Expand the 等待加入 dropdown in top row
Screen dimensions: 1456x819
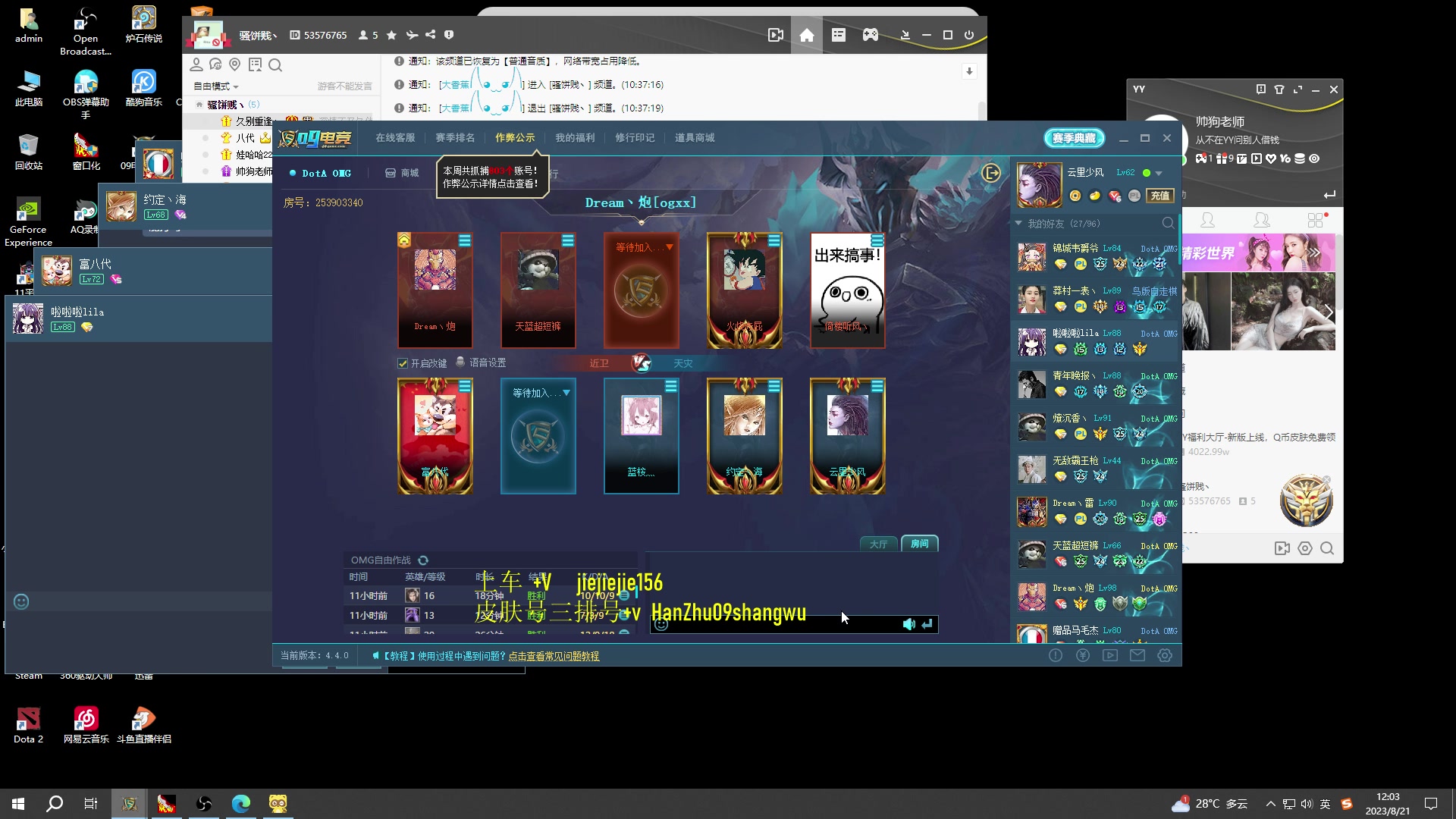pos(670,247)
